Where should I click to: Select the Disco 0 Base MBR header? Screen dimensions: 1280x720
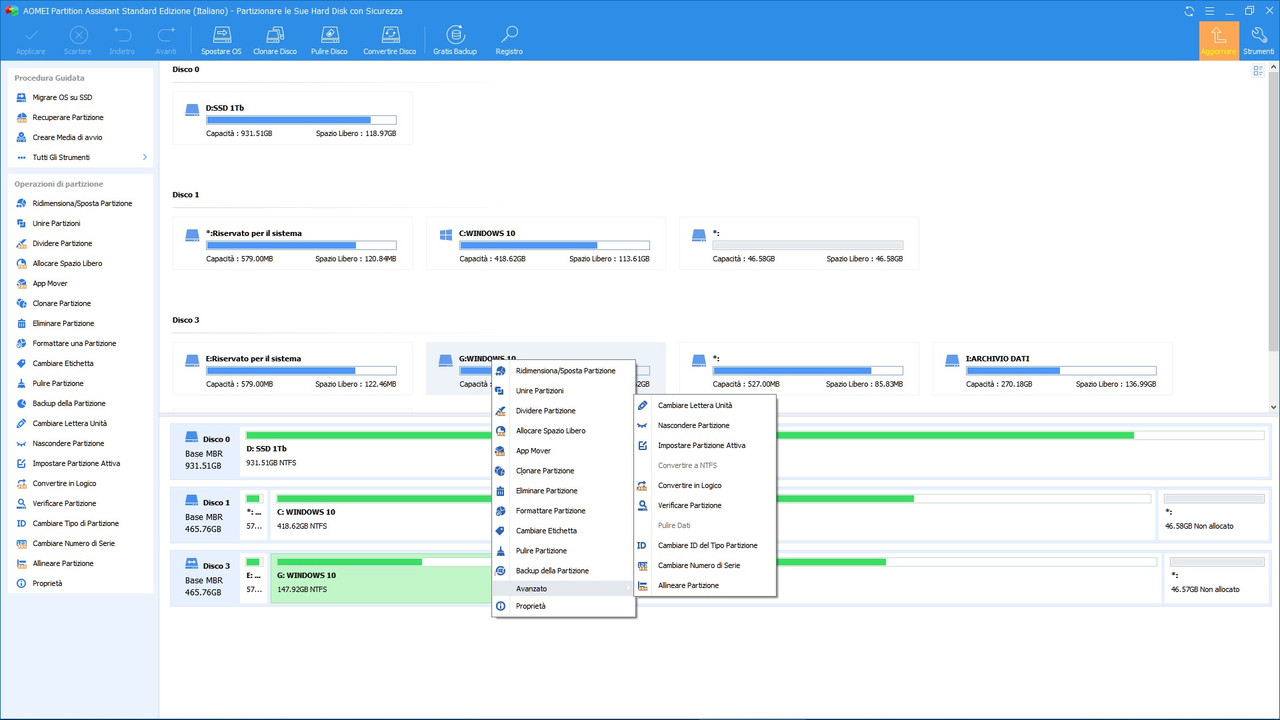(204, 452)
